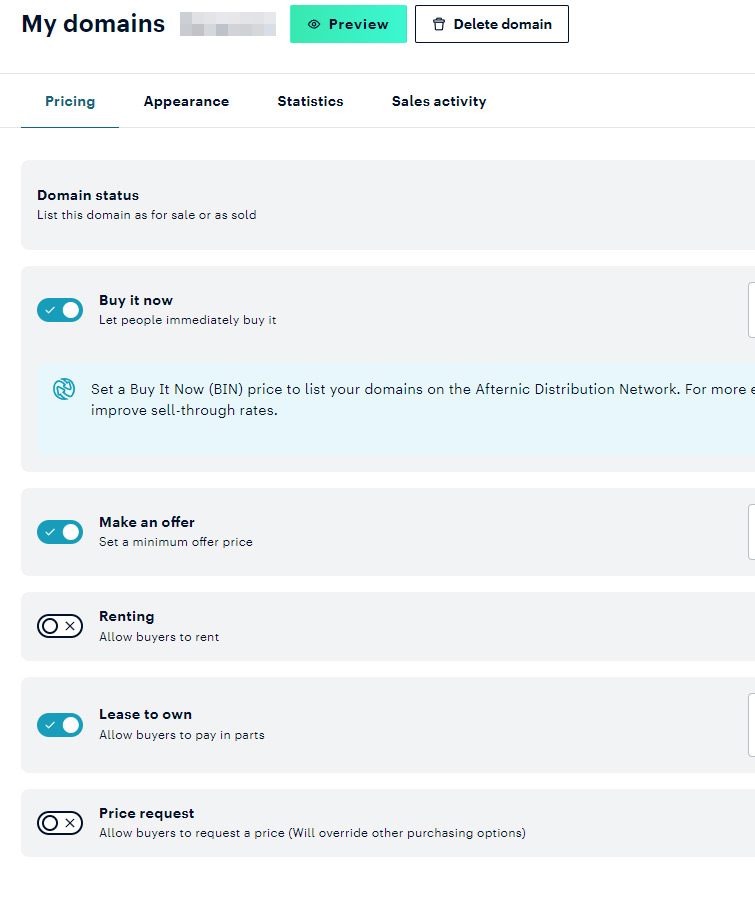Click the blurred domain name beside My domains

[228, 24]
